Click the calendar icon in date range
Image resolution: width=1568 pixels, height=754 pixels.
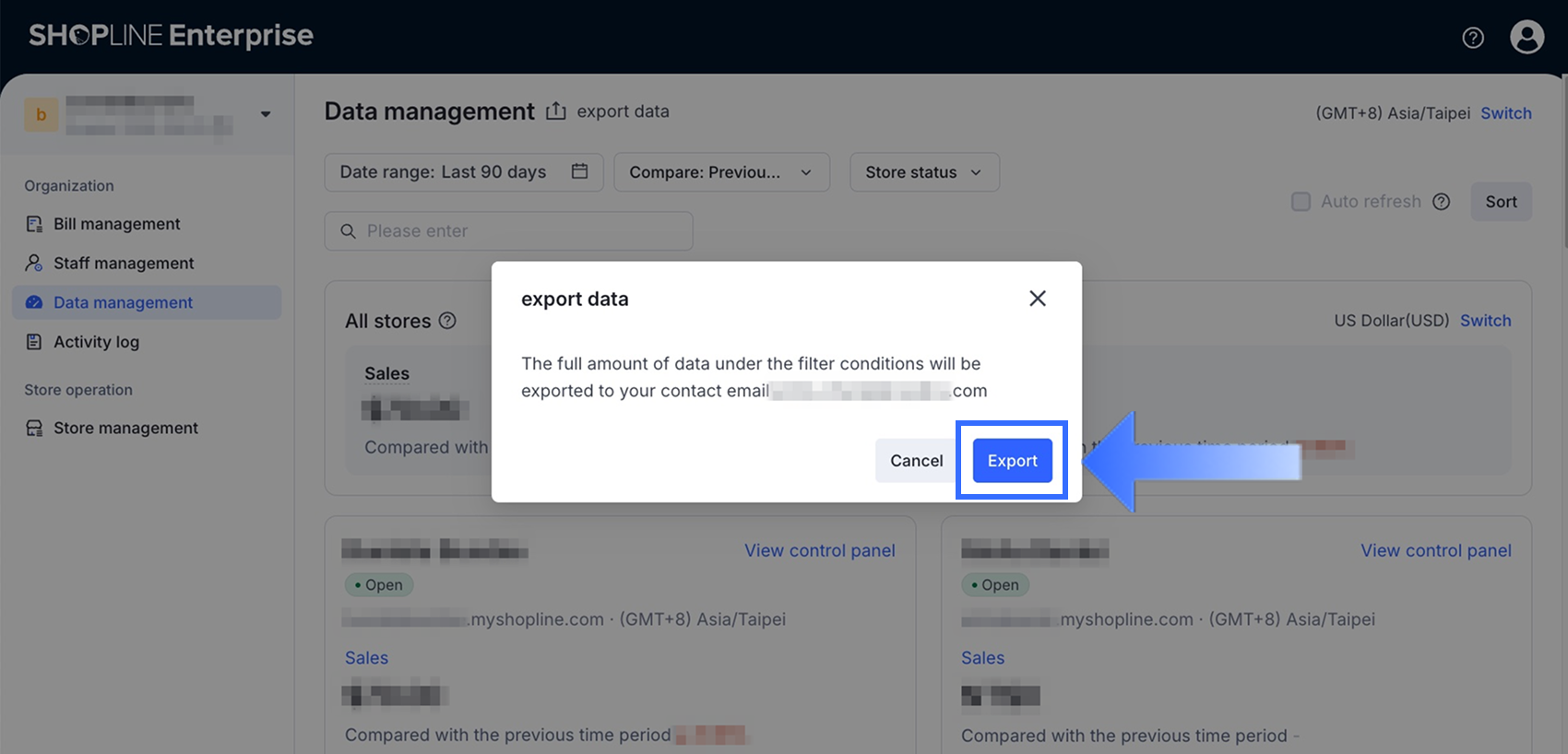click(579, 171)
